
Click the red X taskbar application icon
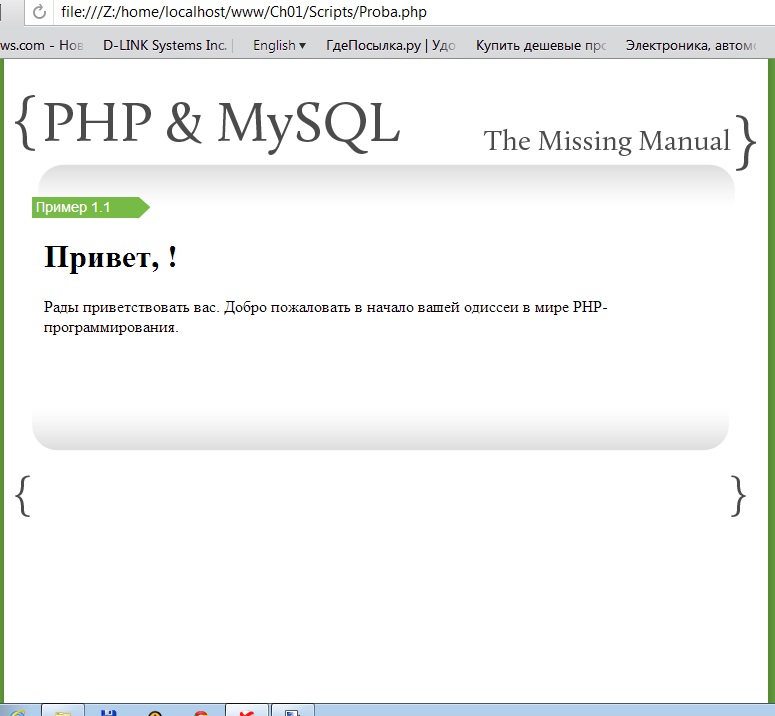247,711
